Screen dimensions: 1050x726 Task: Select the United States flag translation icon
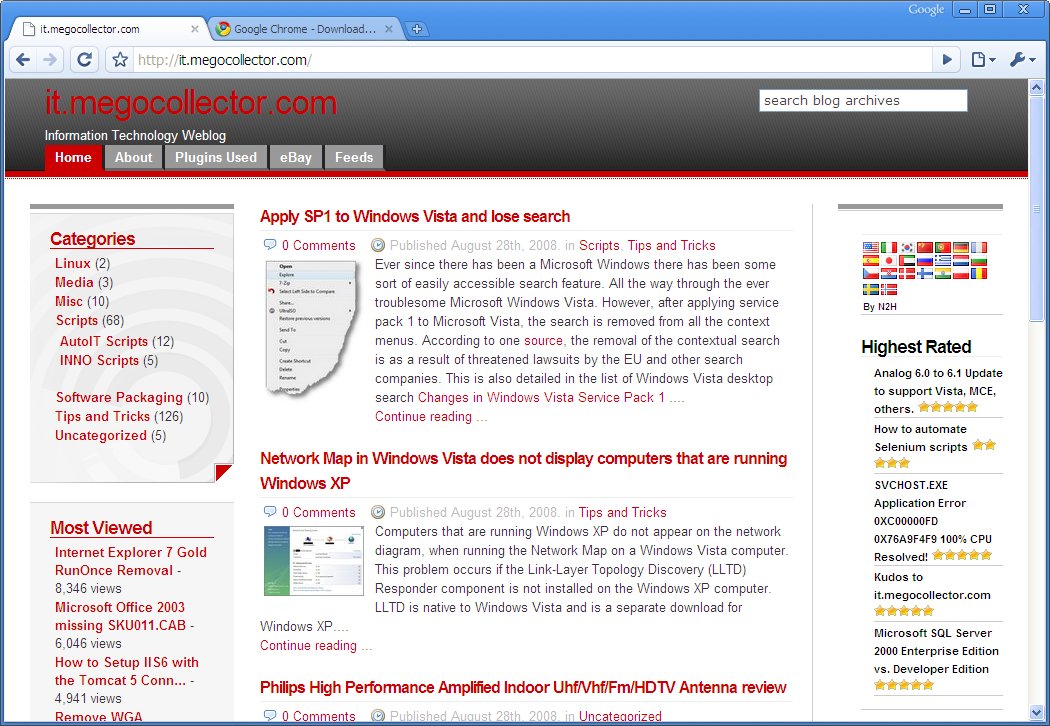pyautogui.click(x=871, y=247)
